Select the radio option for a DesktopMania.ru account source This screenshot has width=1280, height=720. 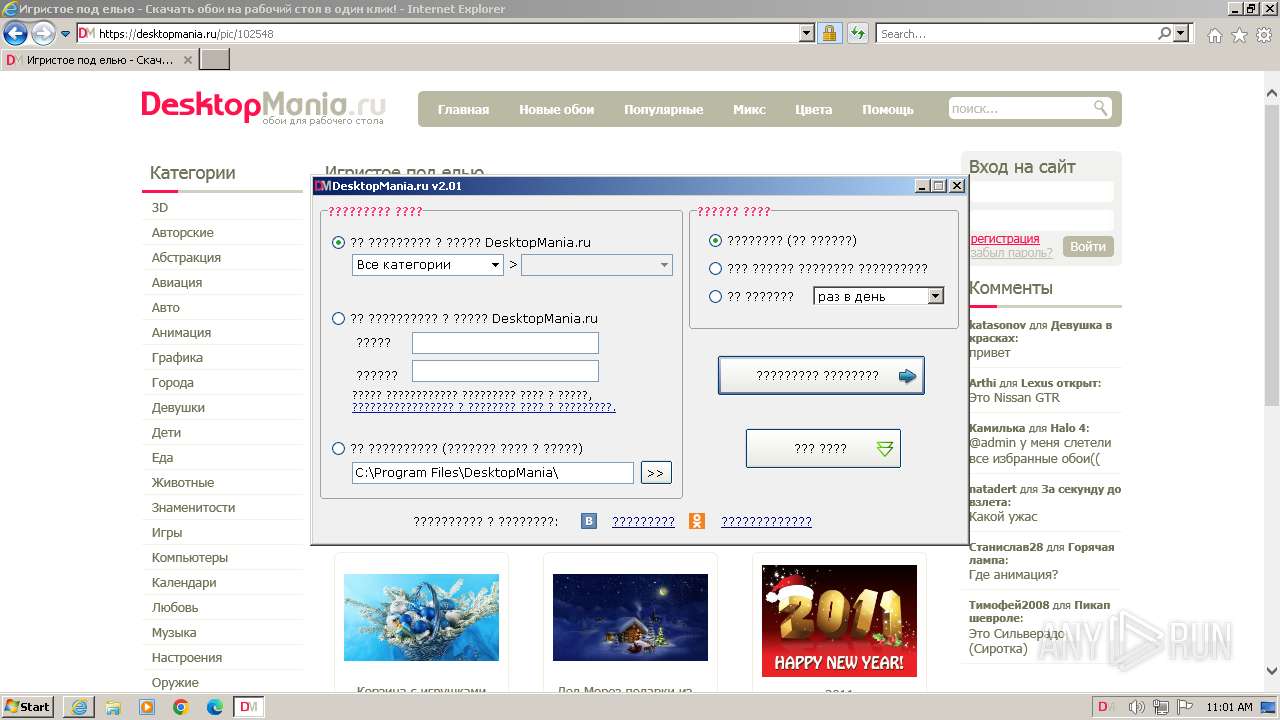coord(338,319)
